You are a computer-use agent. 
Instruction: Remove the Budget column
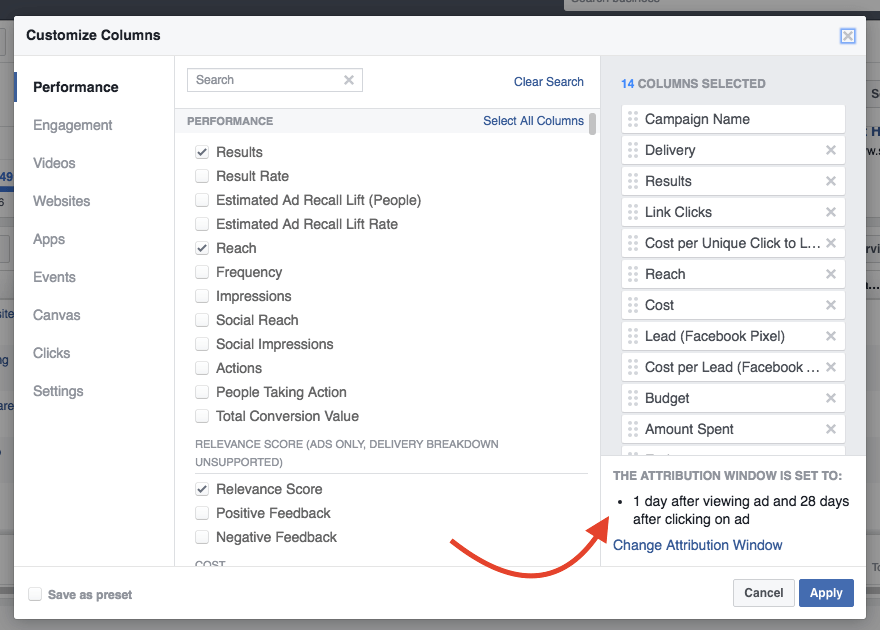pos(831,398)
